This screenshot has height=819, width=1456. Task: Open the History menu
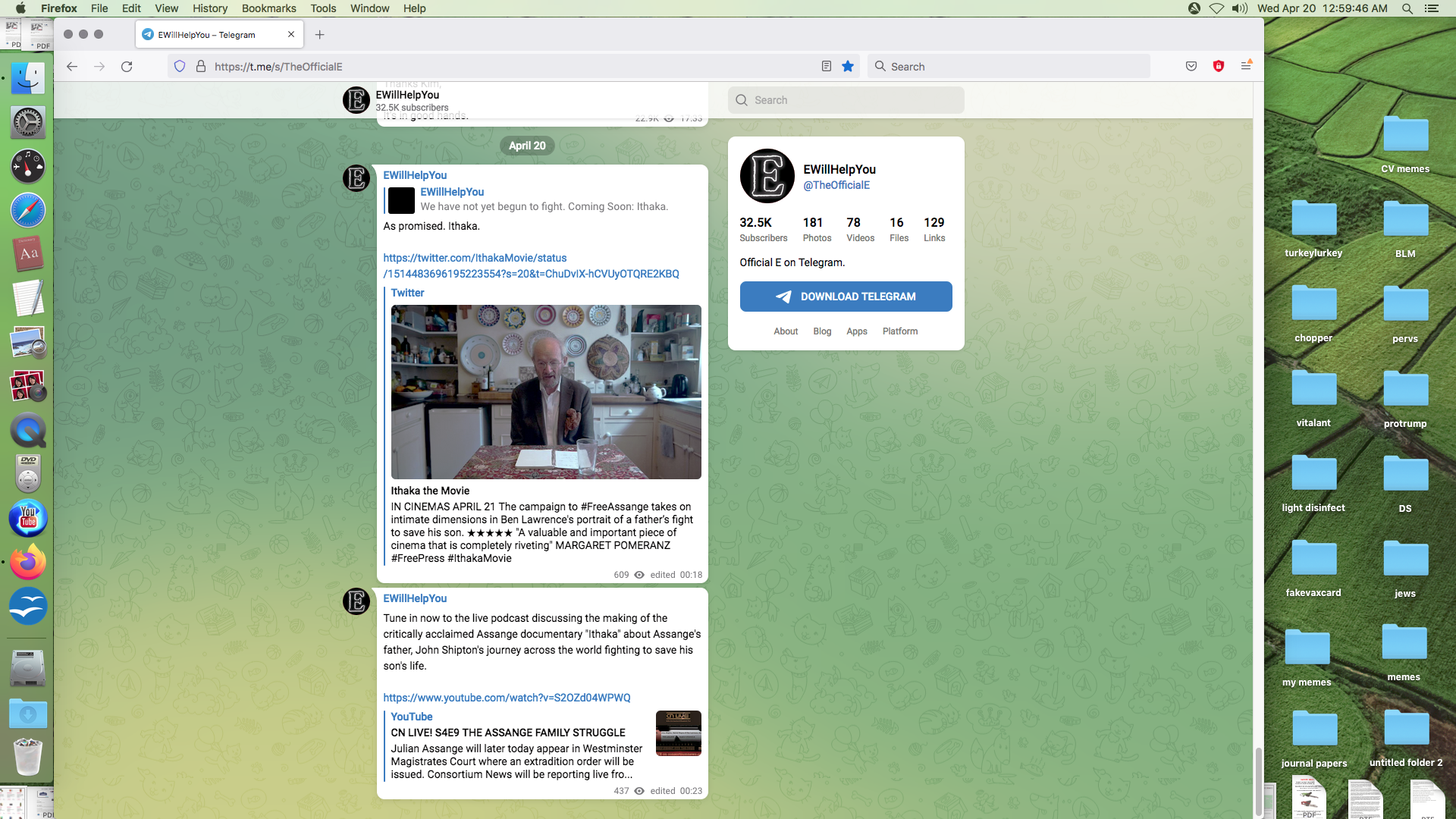[x=210, y=8]
